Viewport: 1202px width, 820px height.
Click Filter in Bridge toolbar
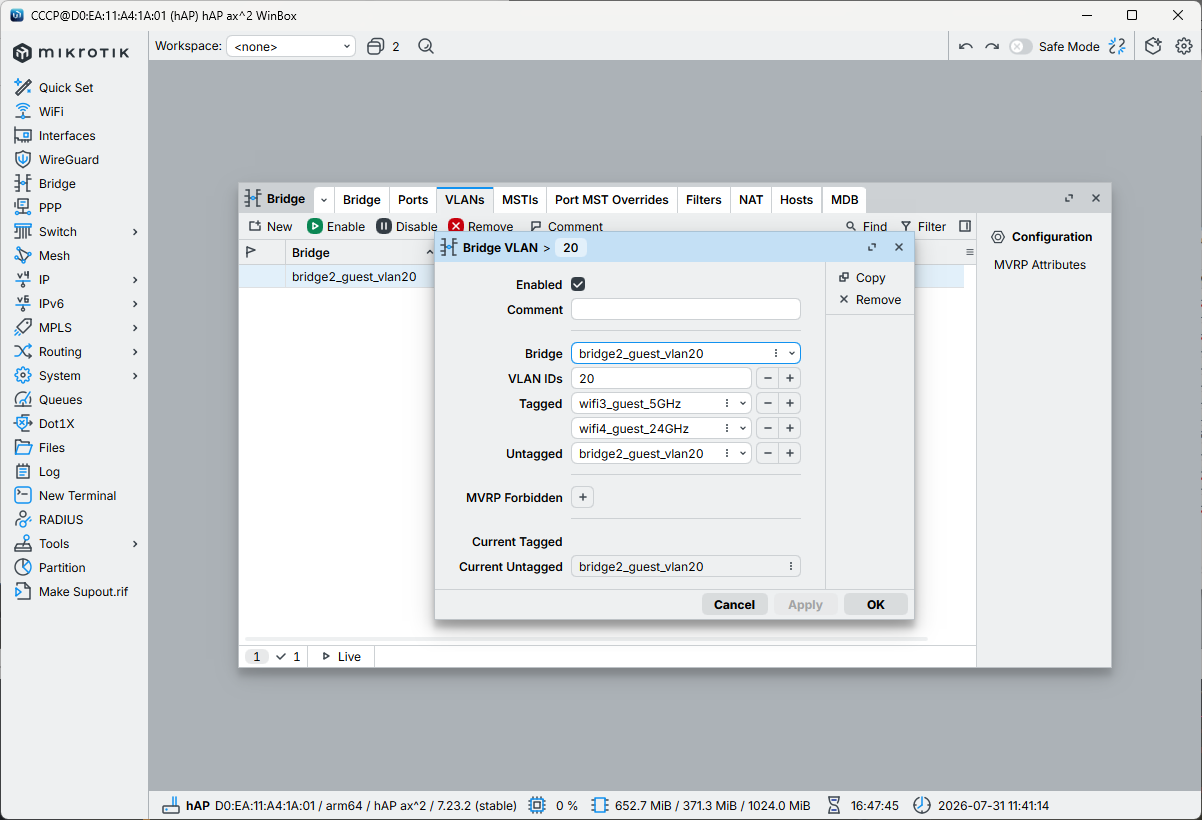pyautogui.click(x=923, y=227)
